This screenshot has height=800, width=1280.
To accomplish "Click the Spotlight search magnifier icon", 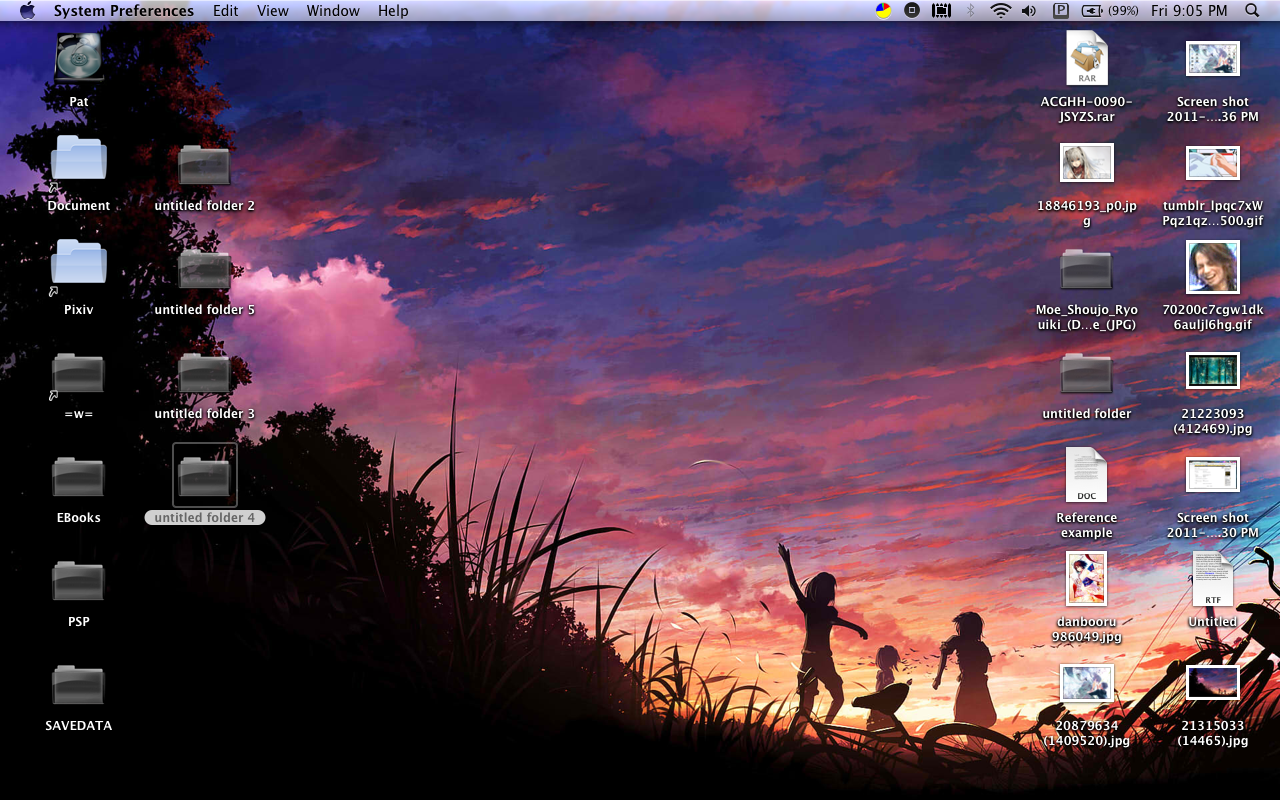I will click(x=1252, y=11).
